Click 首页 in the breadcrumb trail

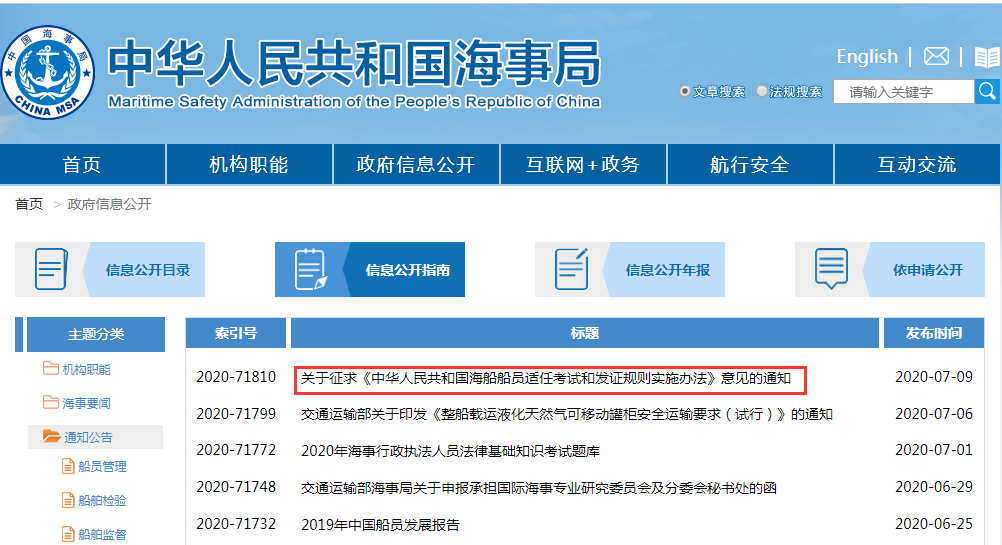tap(29, 204)
